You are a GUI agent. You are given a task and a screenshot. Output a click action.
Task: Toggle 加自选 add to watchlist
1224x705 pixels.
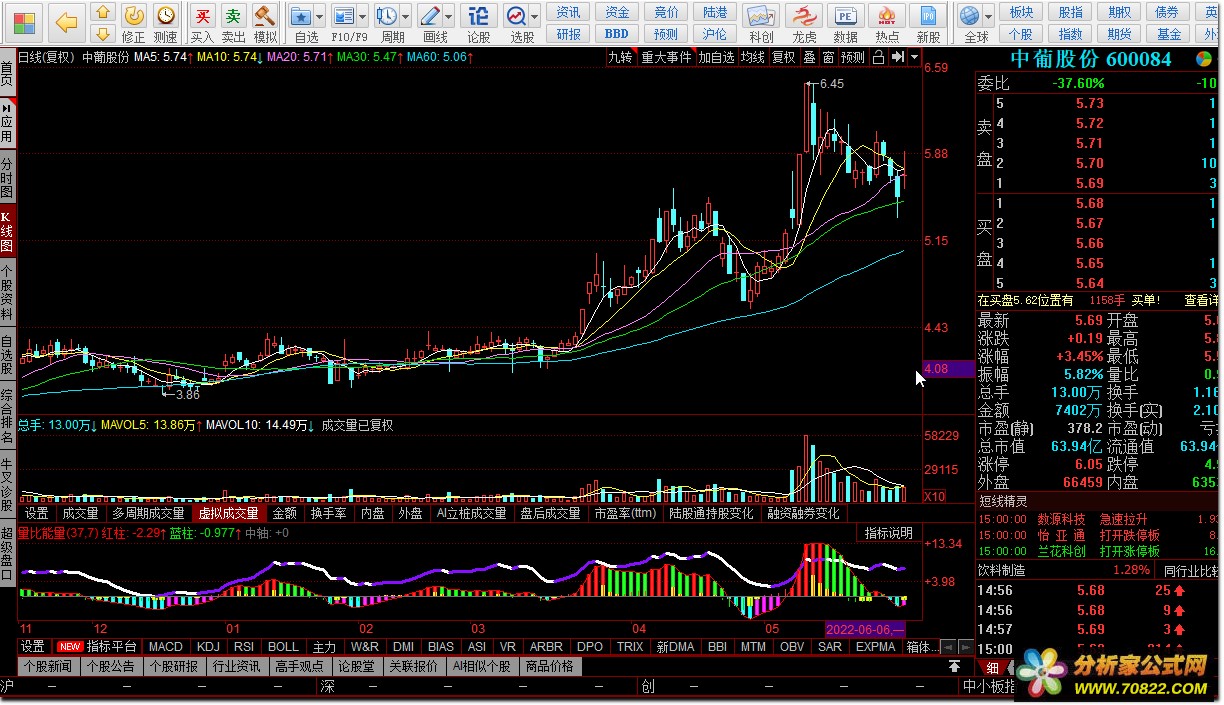[716, 57]
